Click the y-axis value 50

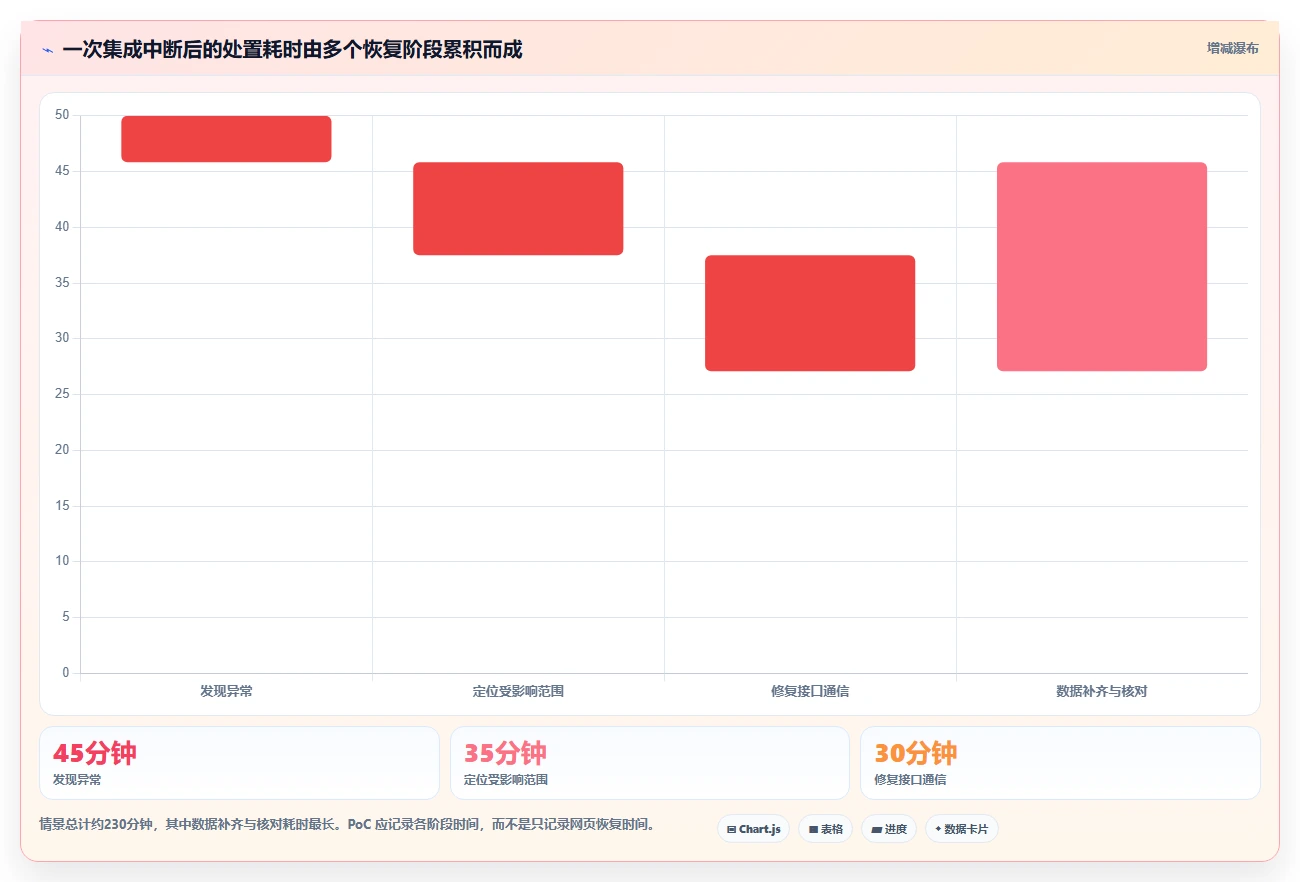pyautogui.click(x=62, y=115)
